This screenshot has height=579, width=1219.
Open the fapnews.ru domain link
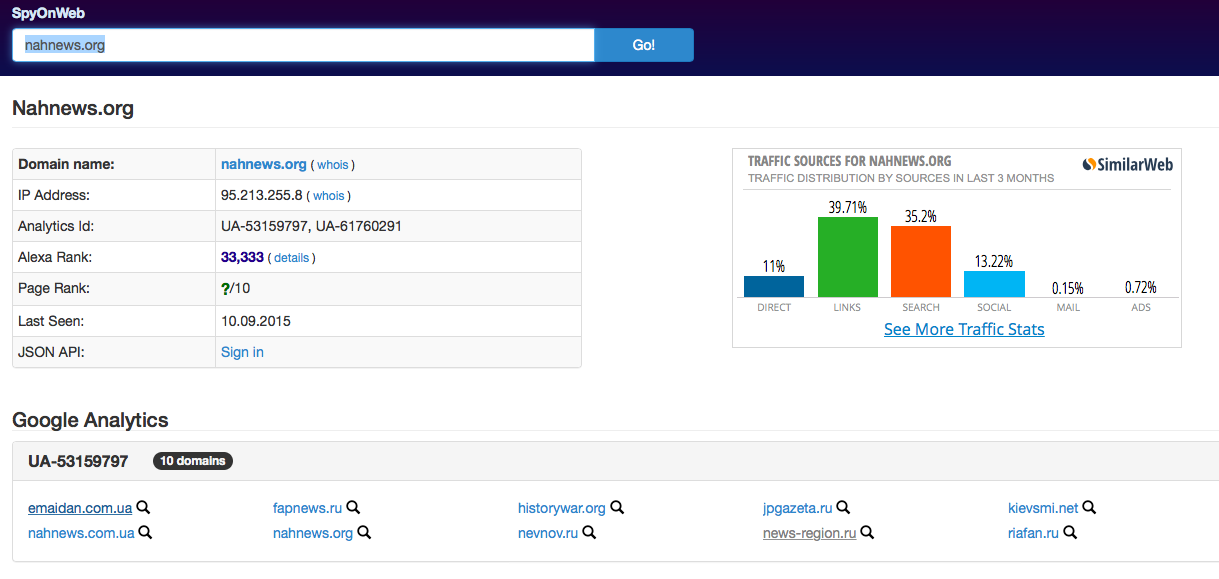tap(308, 508)
